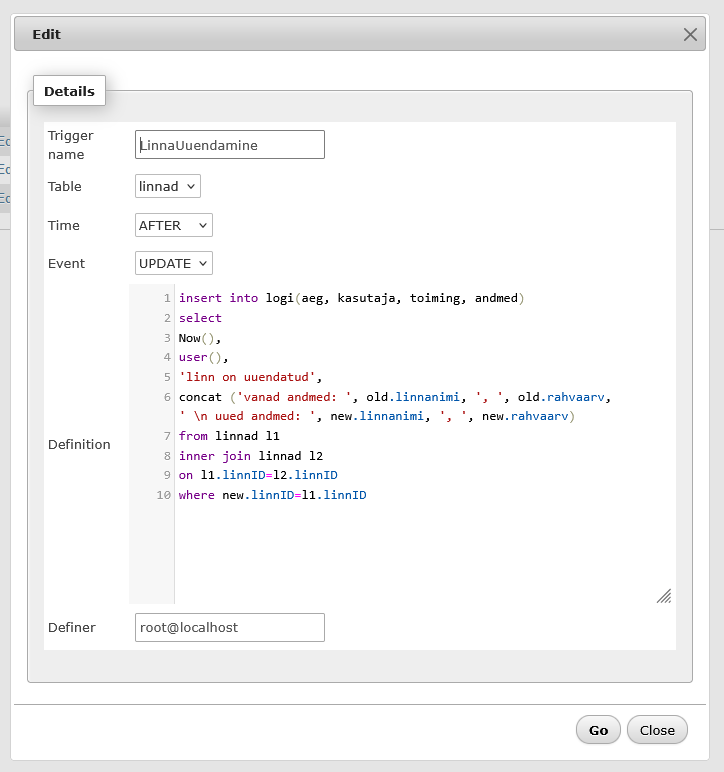724x772 pixels.
Task: Click the concat line with 'vanad andmed'
Action: pos(394,397)
